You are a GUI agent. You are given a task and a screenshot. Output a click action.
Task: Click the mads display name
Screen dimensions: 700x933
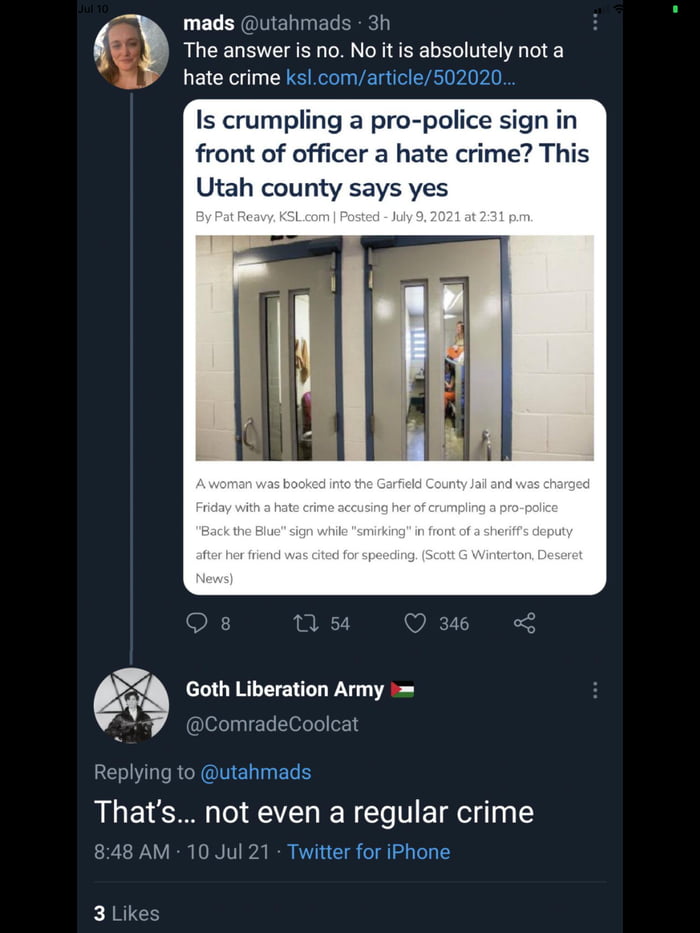208,22
